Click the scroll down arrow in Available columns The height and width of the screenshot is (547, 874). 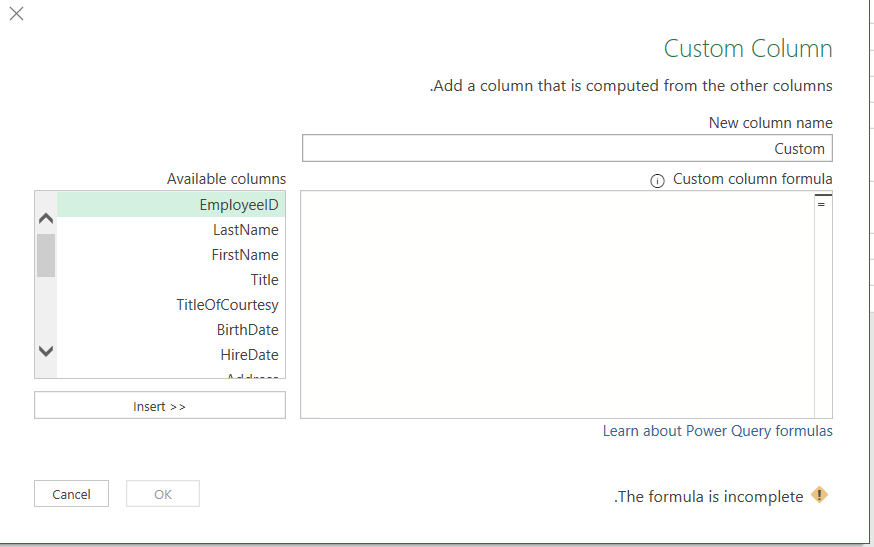click(46, 351)
